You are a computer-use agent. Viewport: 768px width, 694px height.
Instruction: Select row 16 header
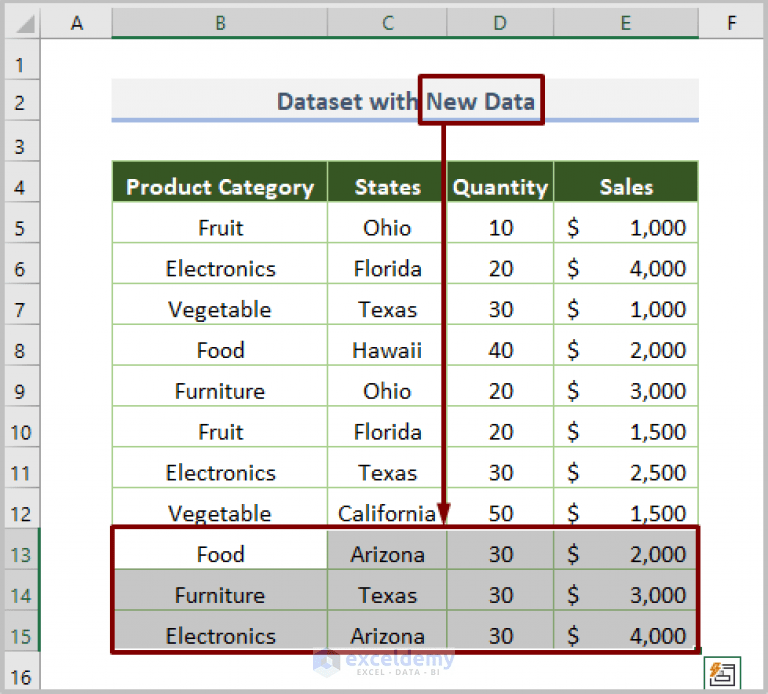[23, 671]
